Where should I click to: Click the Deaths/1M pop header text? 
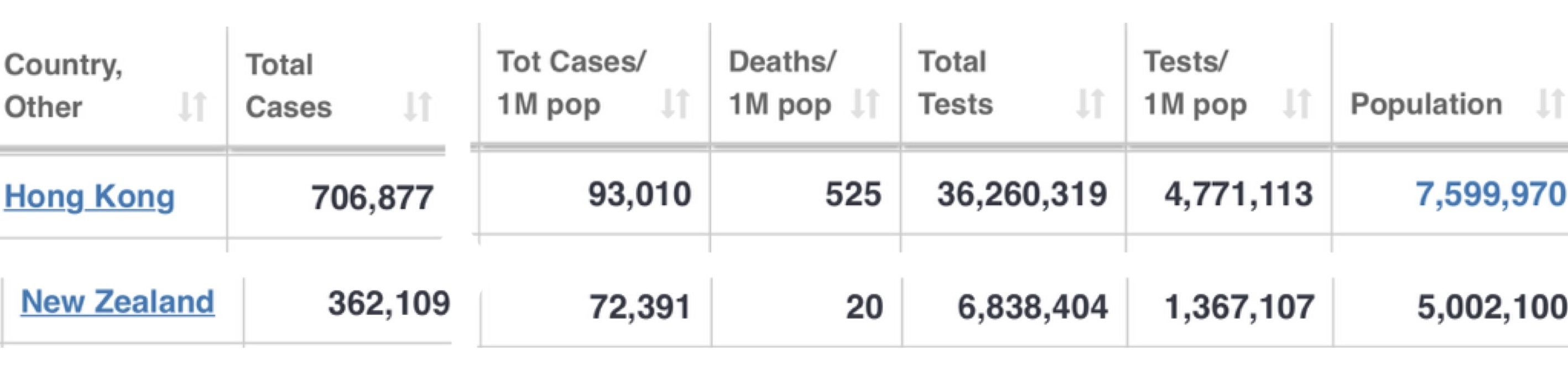coord(782,83)
